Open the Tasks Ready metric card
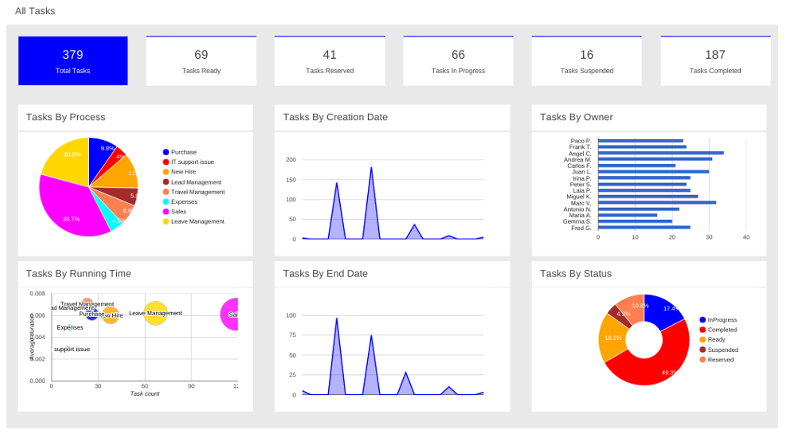This screenshot has height=433, width=785. pyautogui.click(x=201, y=60)
